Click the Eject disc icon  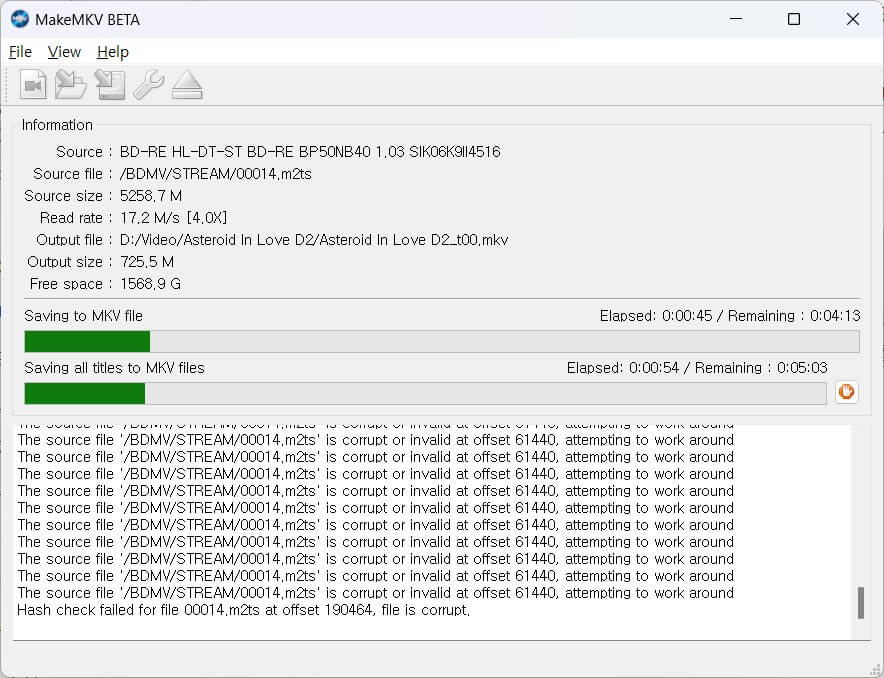(187, 85)
